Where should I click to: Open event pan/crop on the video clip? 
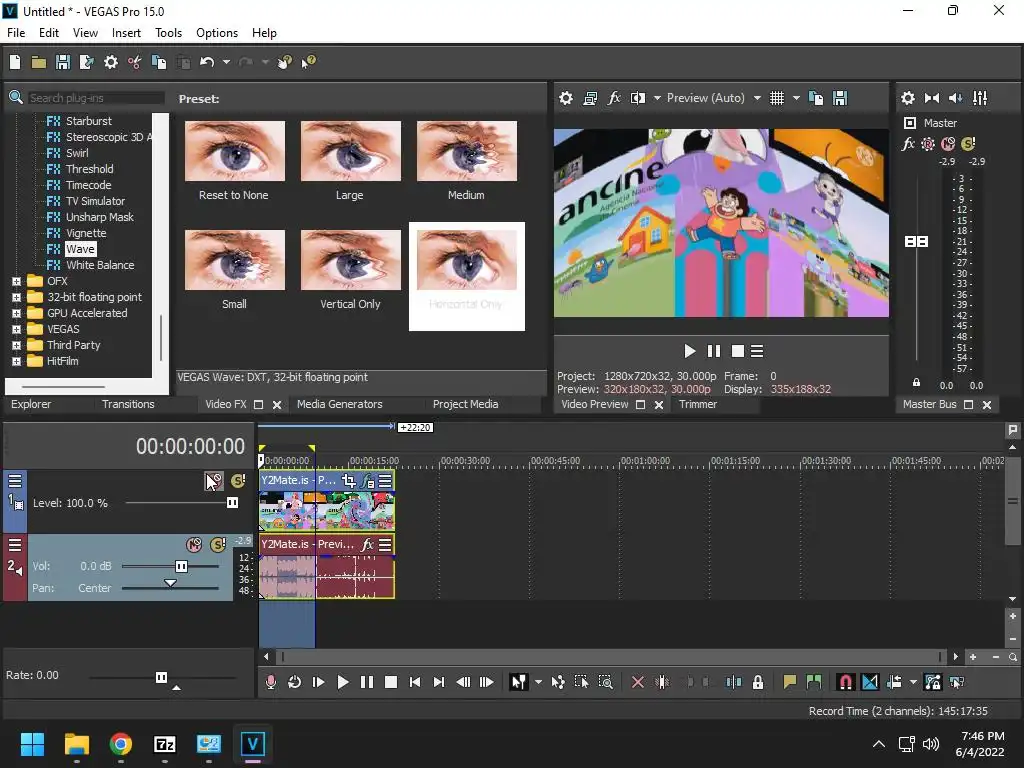[x=349, y=481]
